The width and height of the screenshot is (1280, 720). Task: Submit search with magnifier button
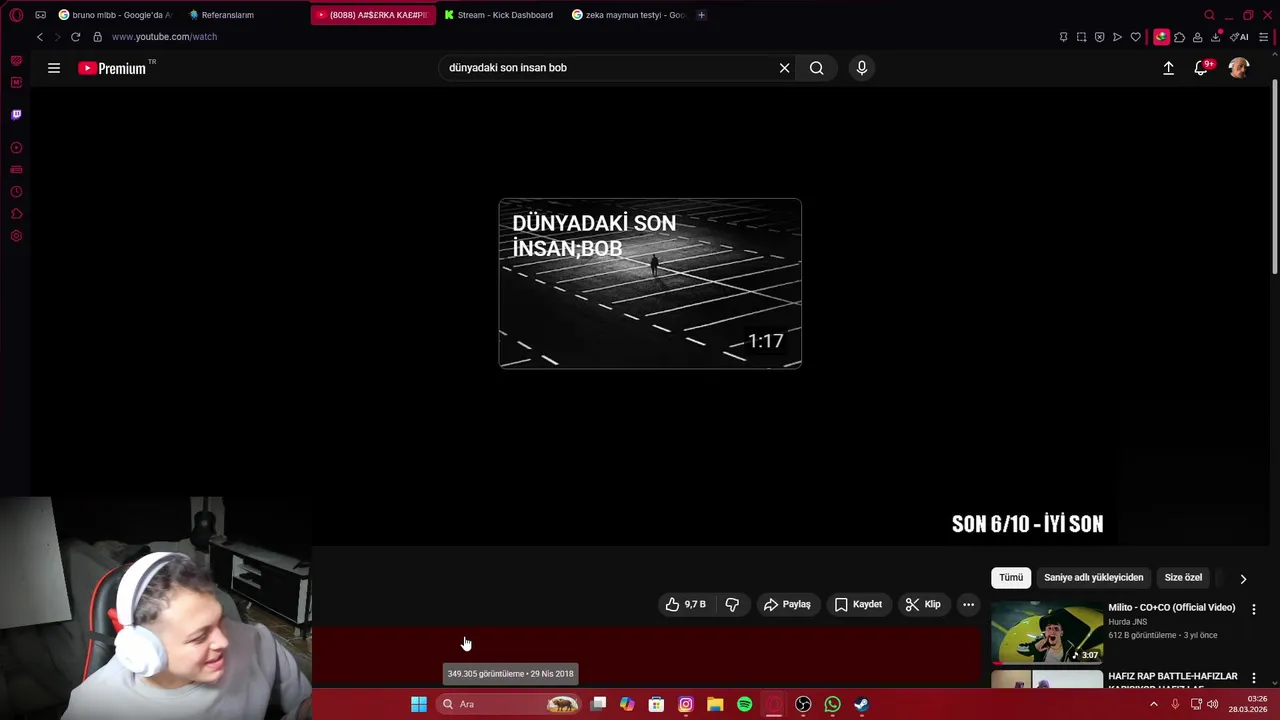817,68
